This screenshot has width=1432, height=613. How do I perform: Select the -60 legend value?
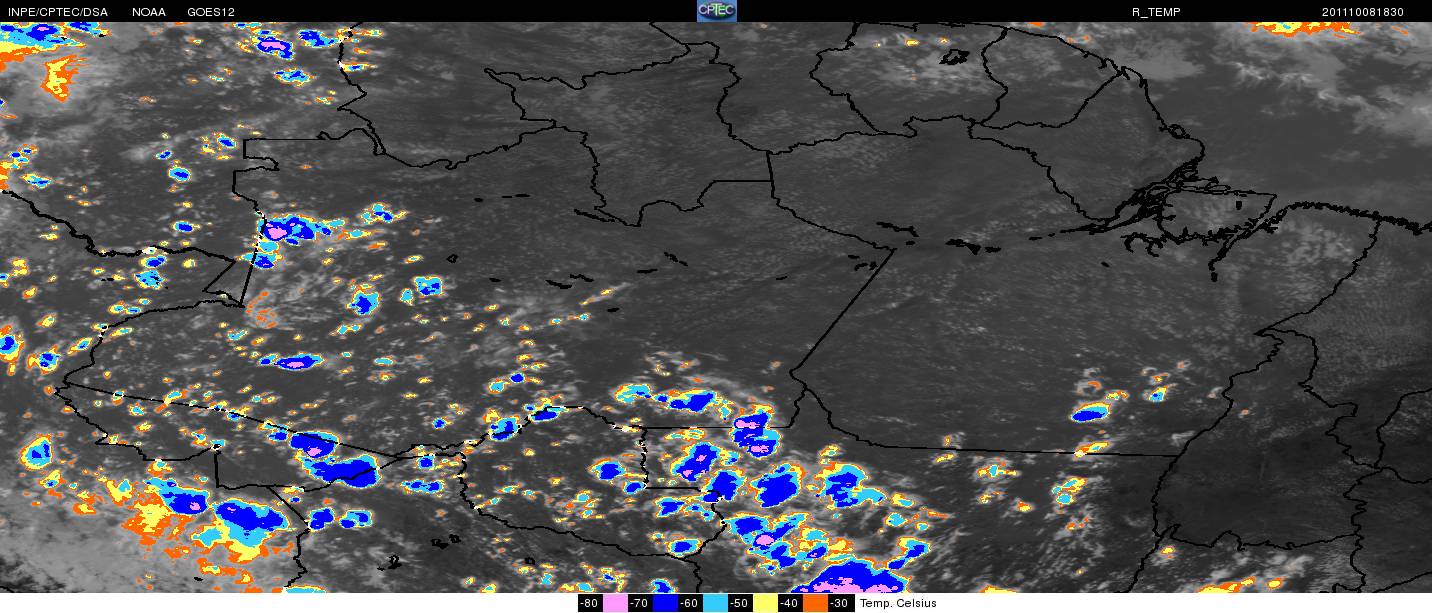click(690, 603)
